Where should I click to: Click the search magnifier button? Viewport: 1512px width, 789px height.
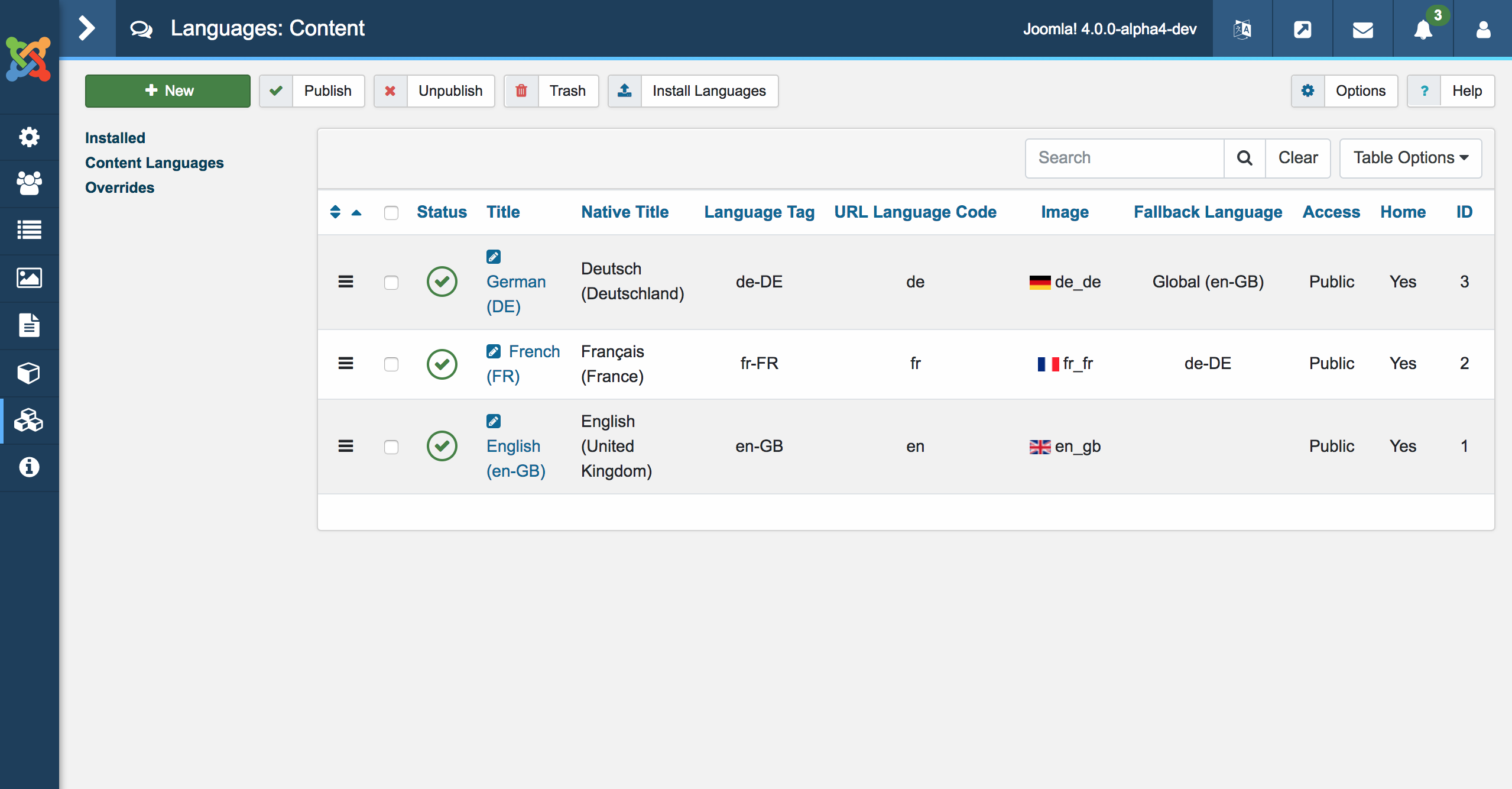[1244, 158]
